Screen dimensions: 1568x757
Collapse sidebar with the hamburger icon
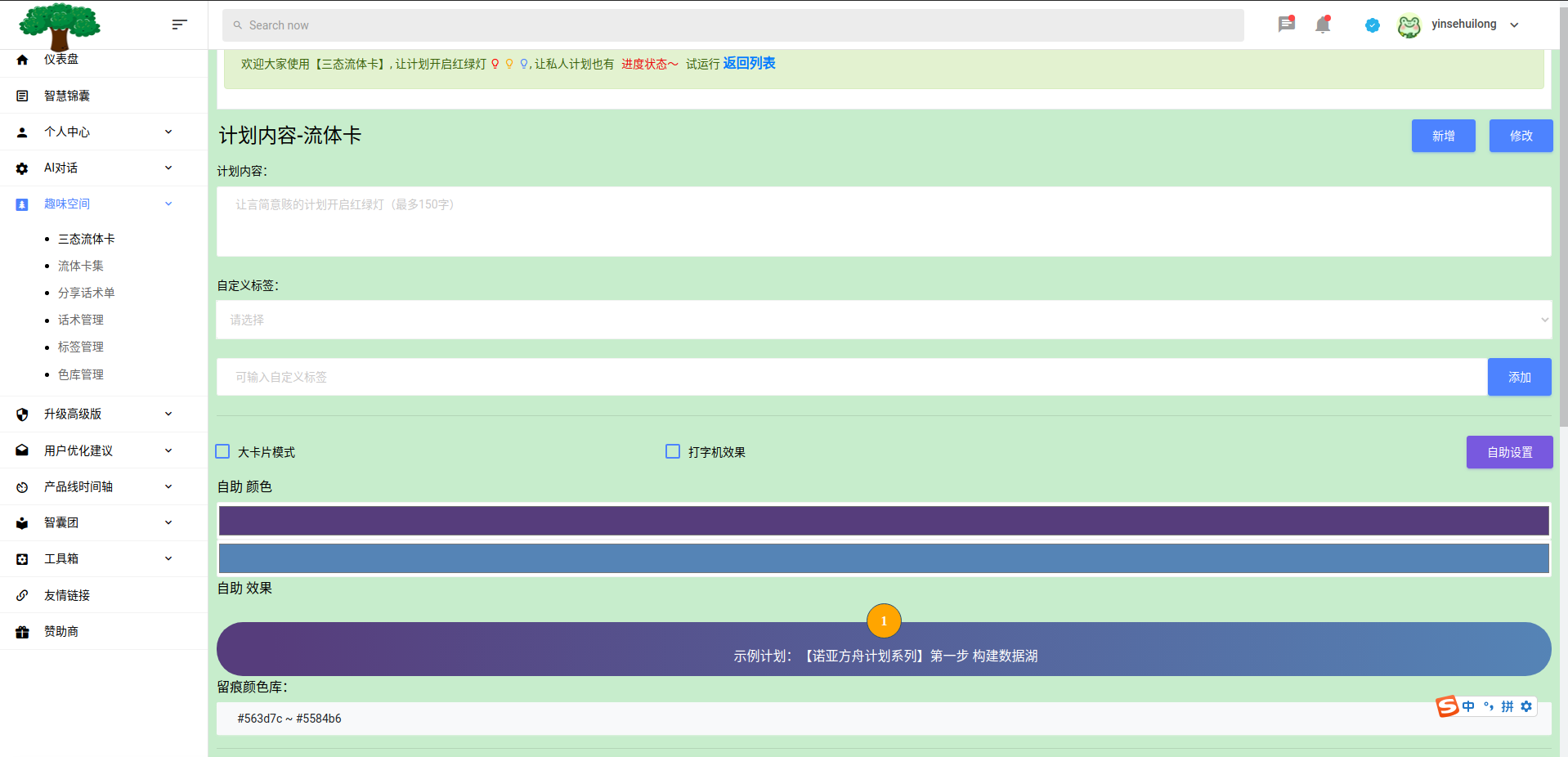[x=179, y=25]
